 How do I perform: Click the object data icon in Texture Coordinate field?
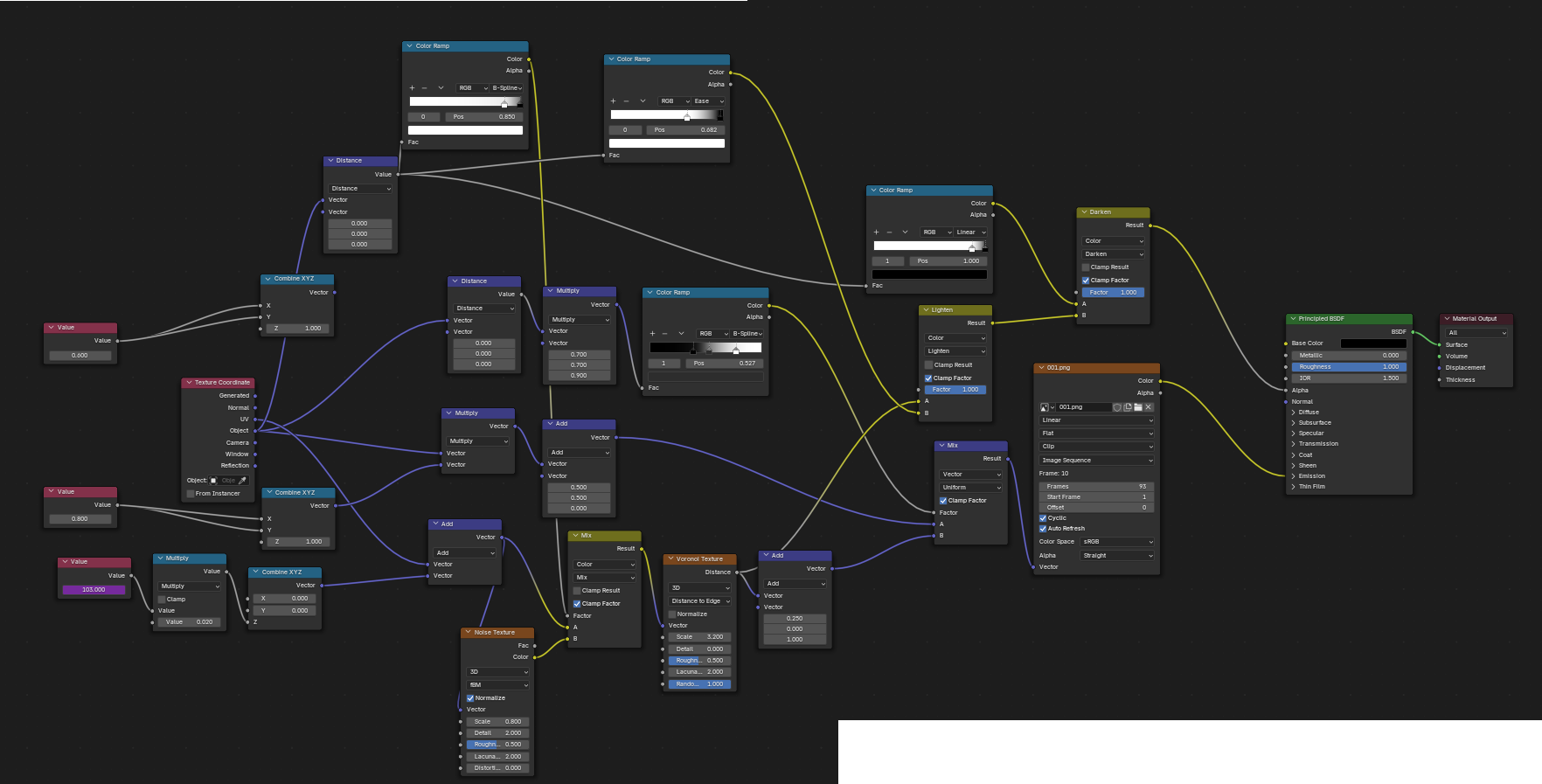214,480
